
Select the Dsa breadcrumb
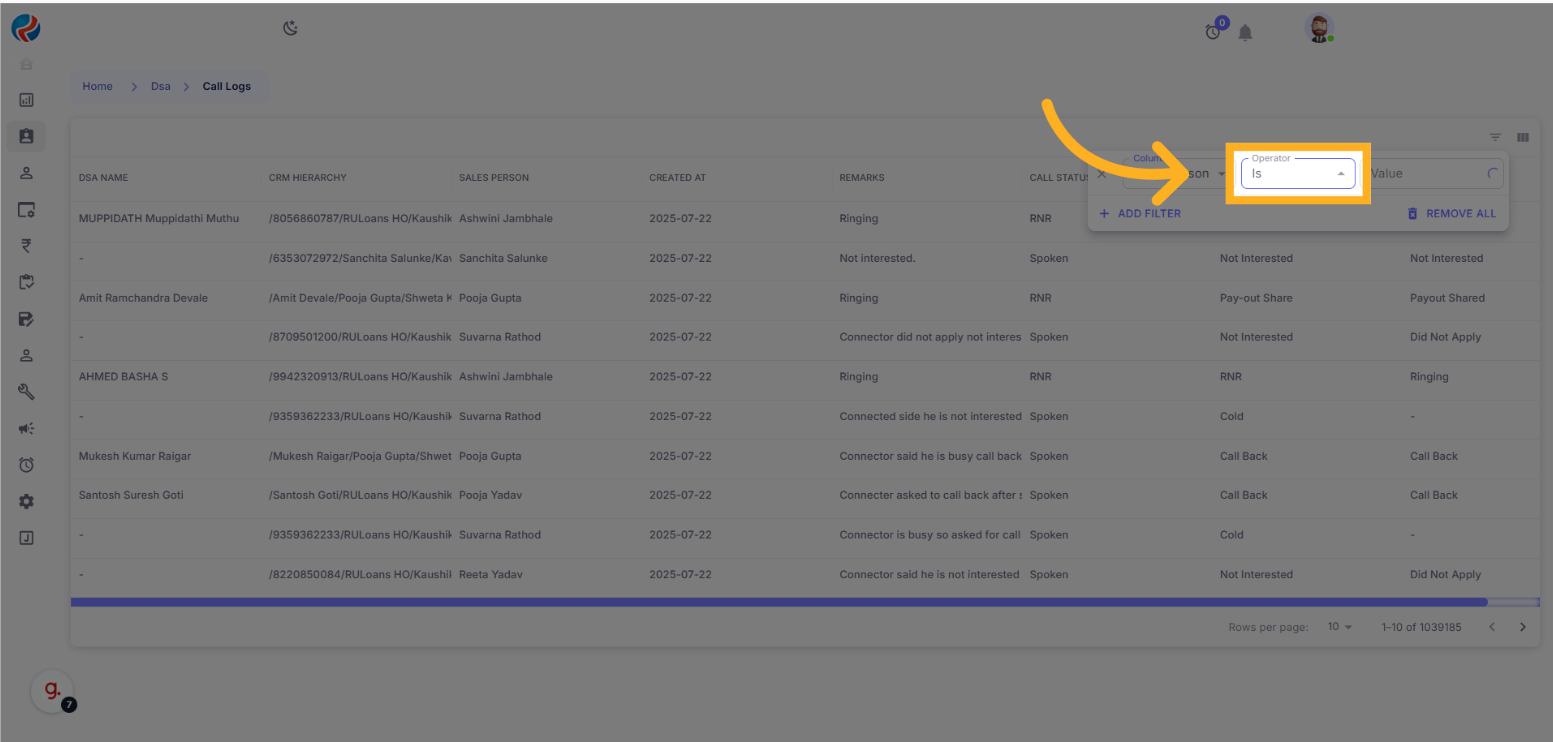161,87
